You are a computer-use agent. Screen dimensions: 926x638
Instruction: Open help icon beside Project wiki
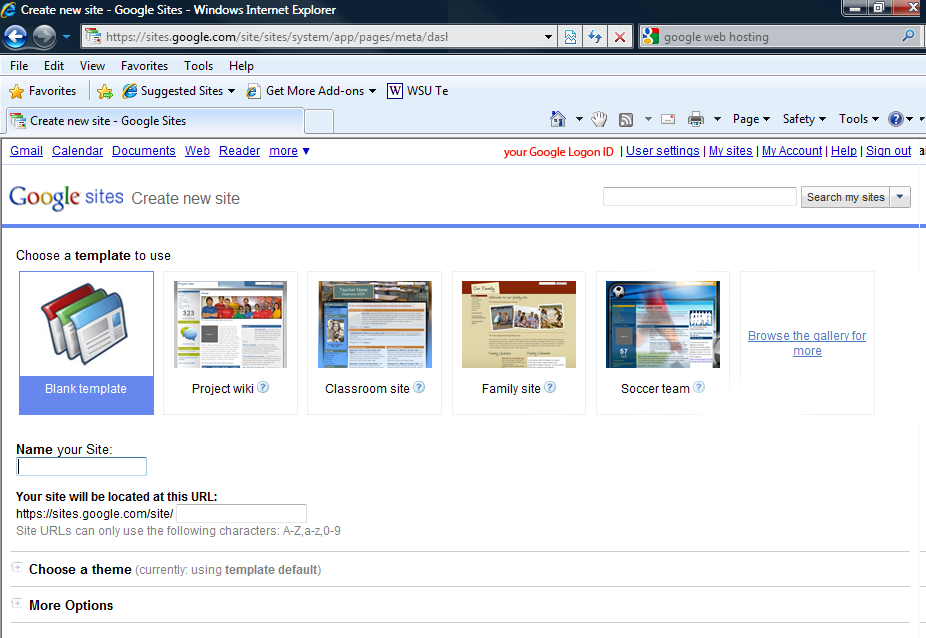coord(263,388)
